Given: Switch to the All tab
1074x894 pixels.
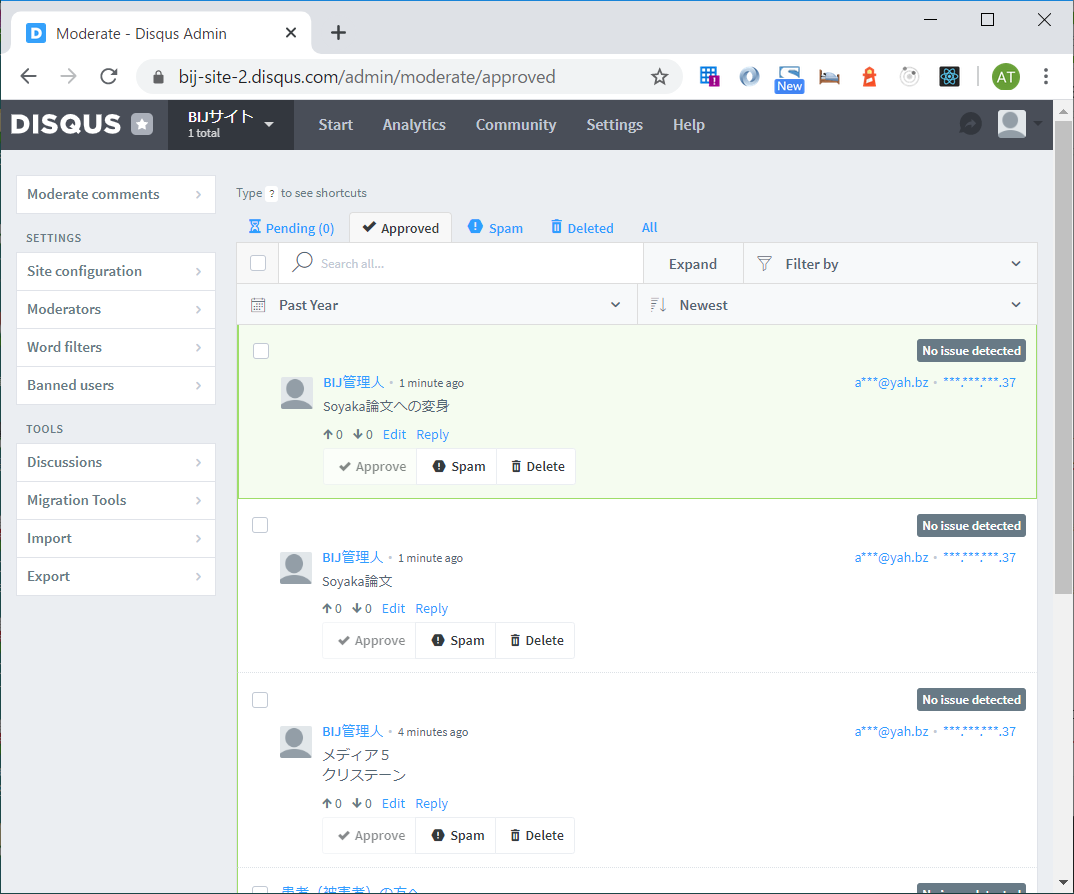Looking at the screenshot, I should click(649, 227).
